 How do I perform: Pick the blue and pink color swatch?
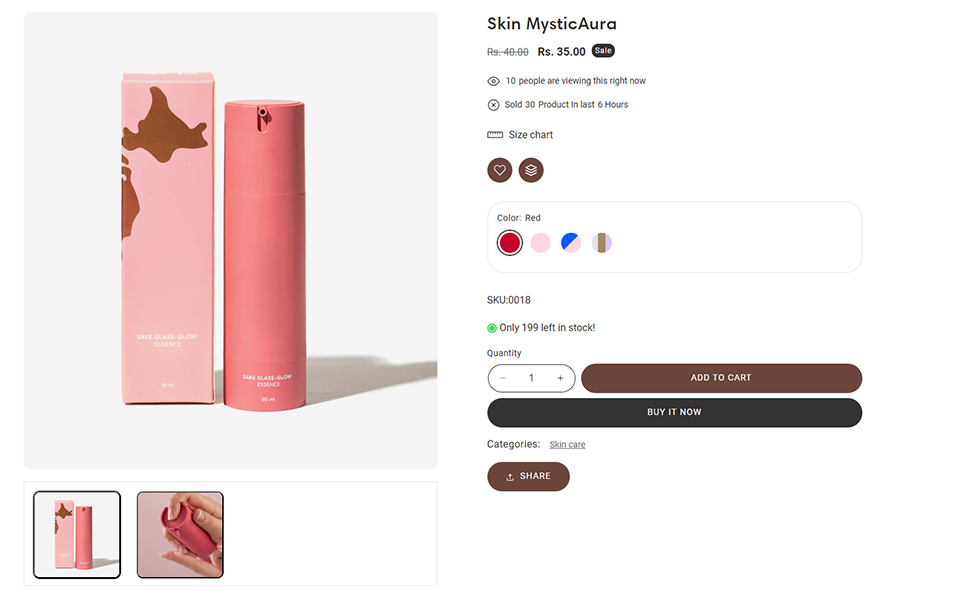point(571,242)
